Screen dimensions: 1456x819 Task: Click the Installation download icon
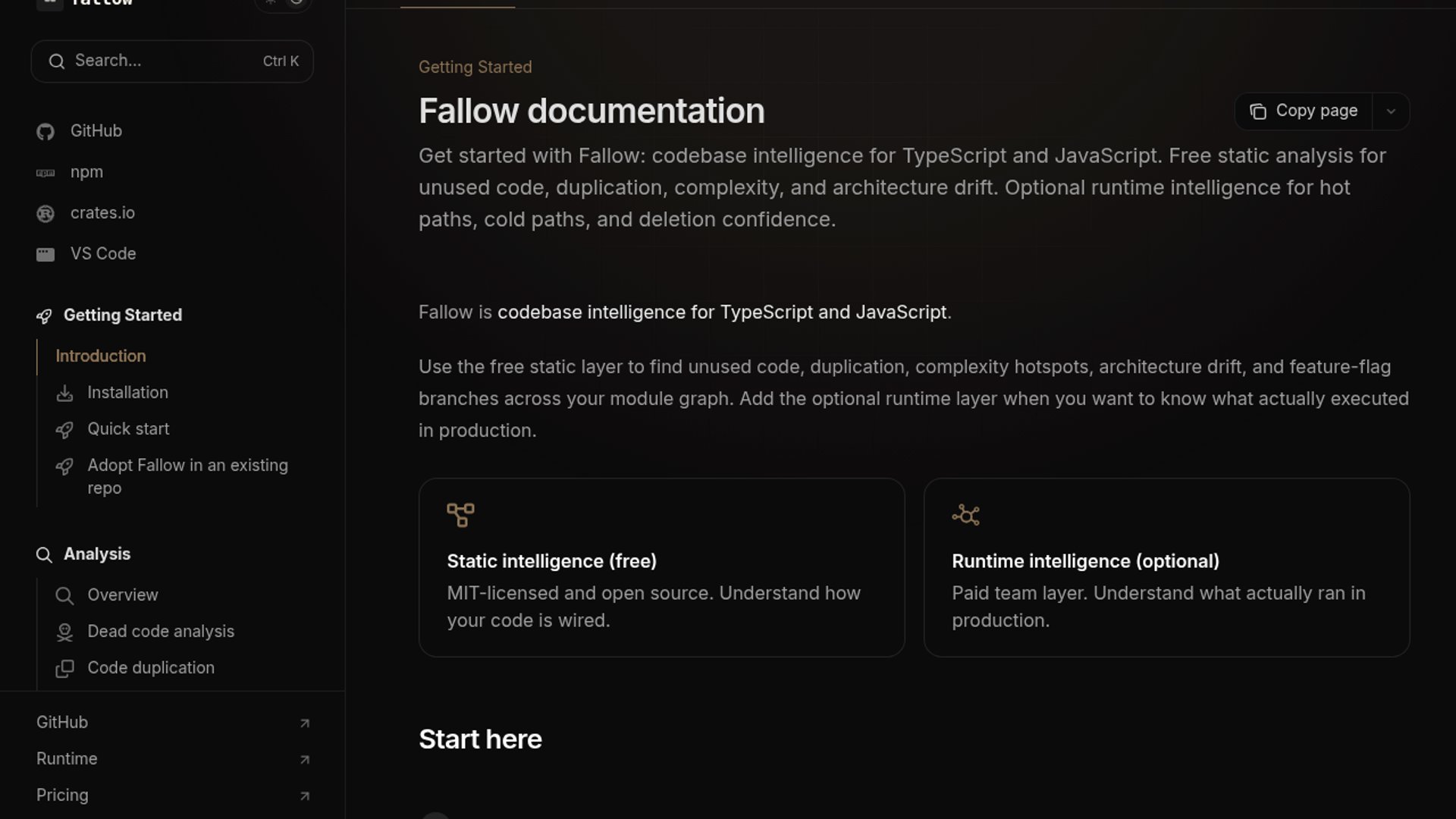64,393
